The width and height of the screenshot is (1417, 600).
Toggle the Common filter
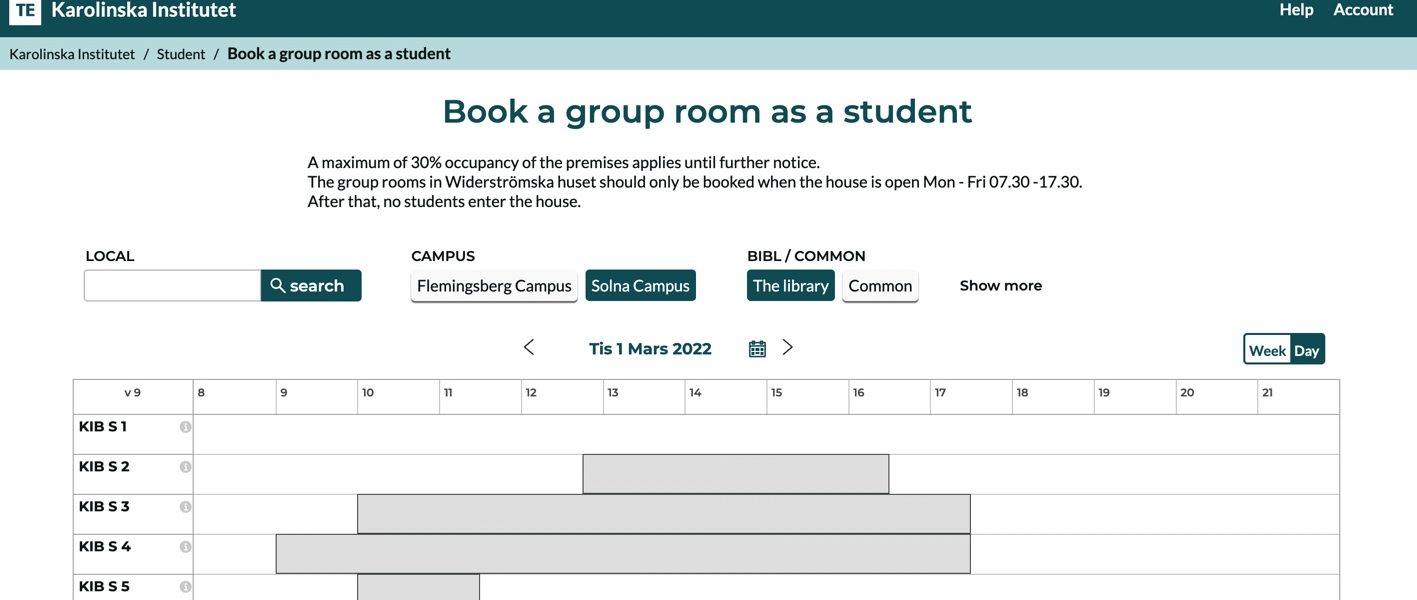point(880,286)
